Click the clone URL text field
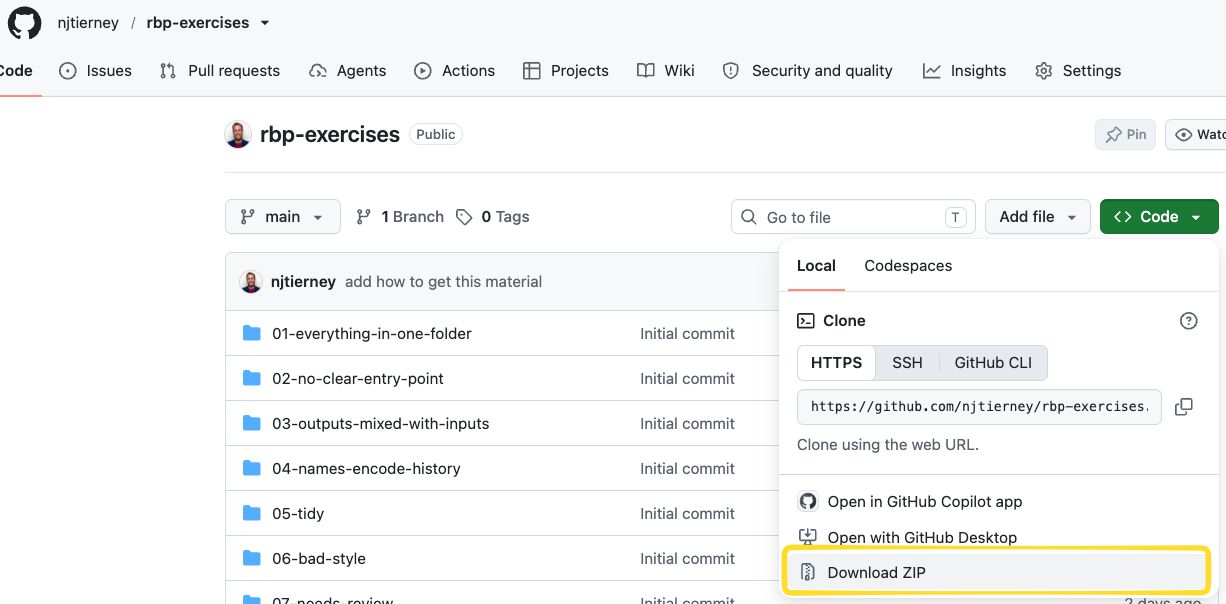 979,407
